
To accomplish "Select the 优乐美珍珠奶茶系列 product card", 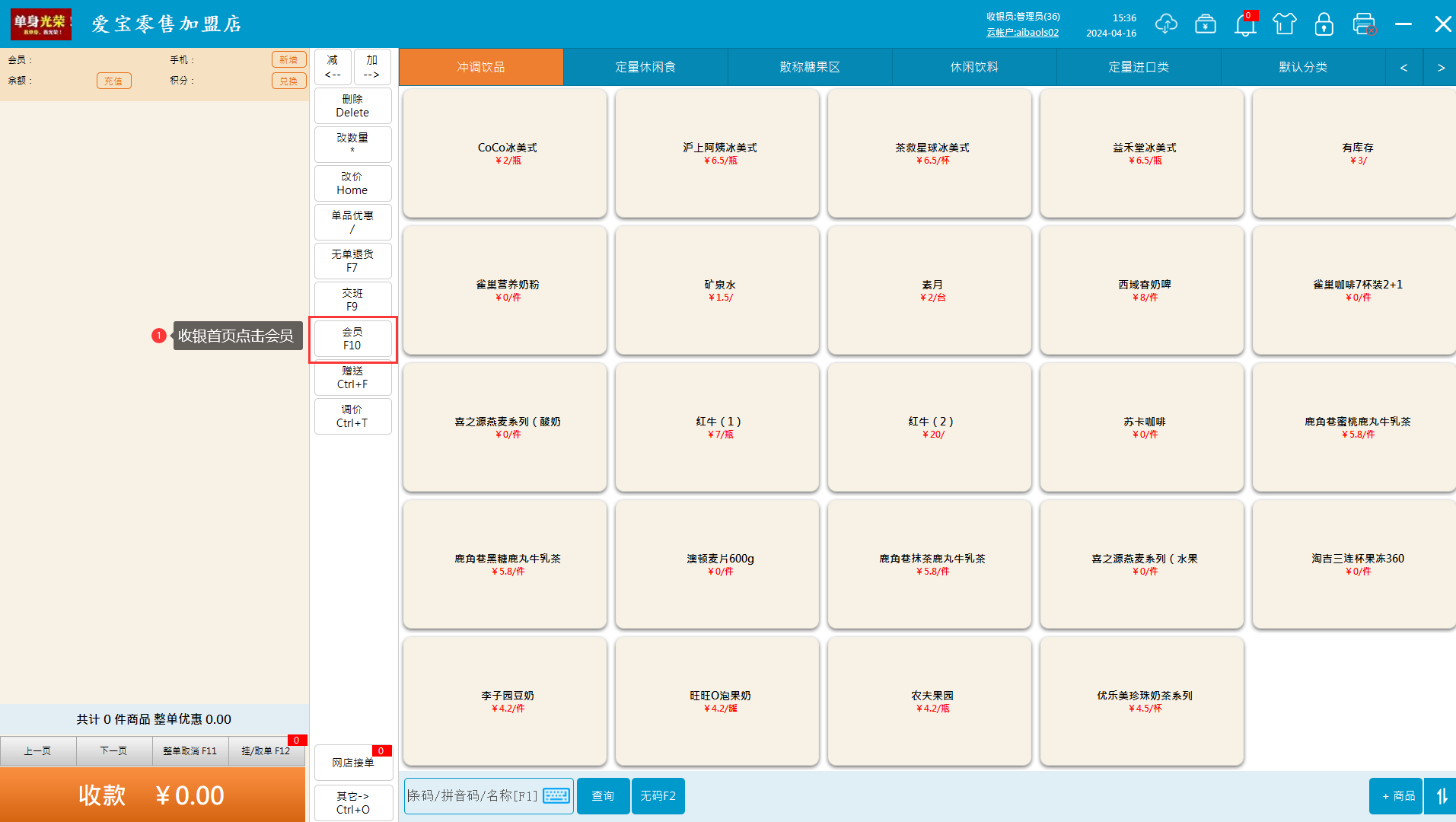I will click(1142, 701).
